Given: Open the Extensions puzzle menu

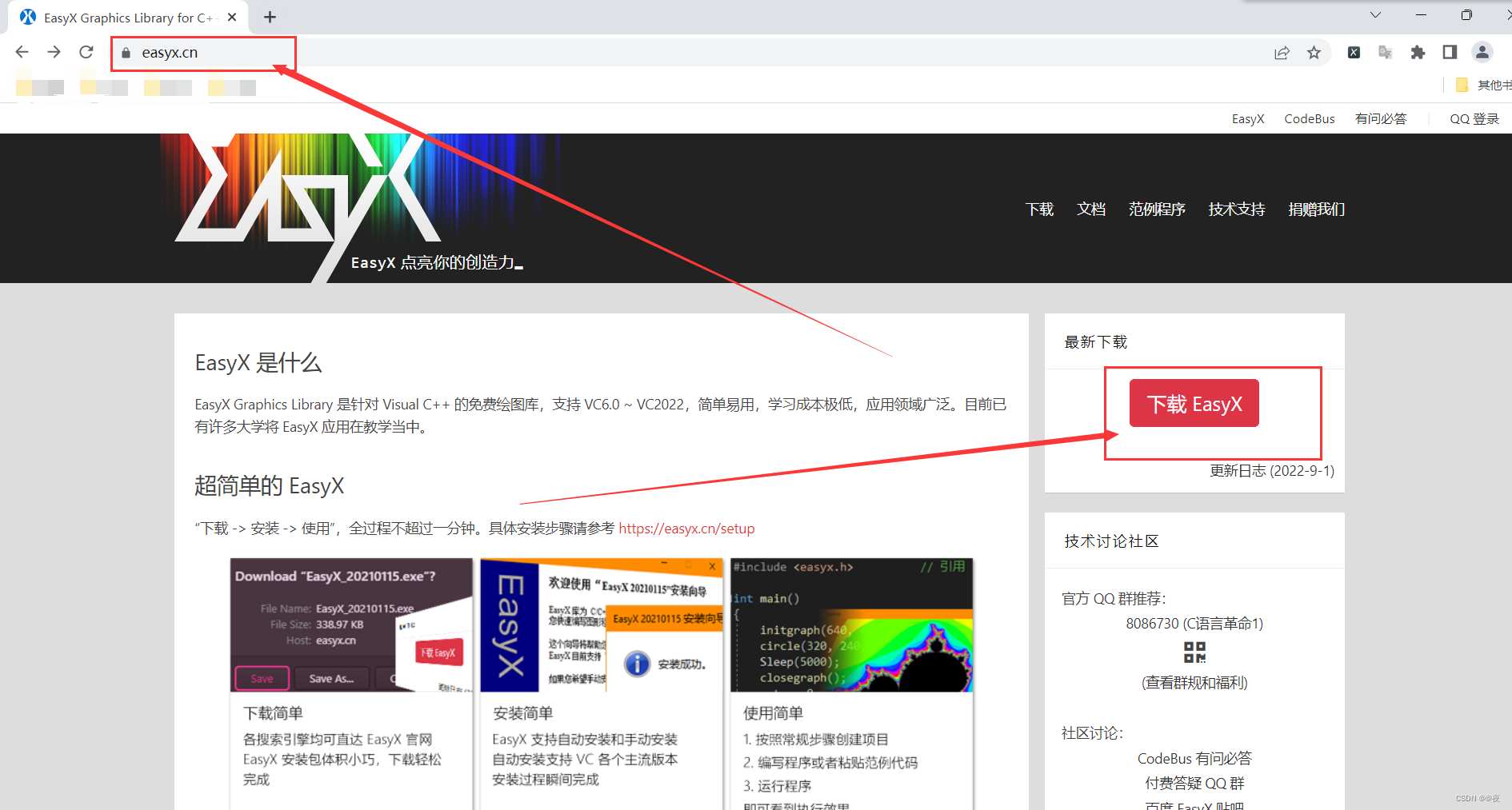Looking at the screenshot, I should 1418,53.
